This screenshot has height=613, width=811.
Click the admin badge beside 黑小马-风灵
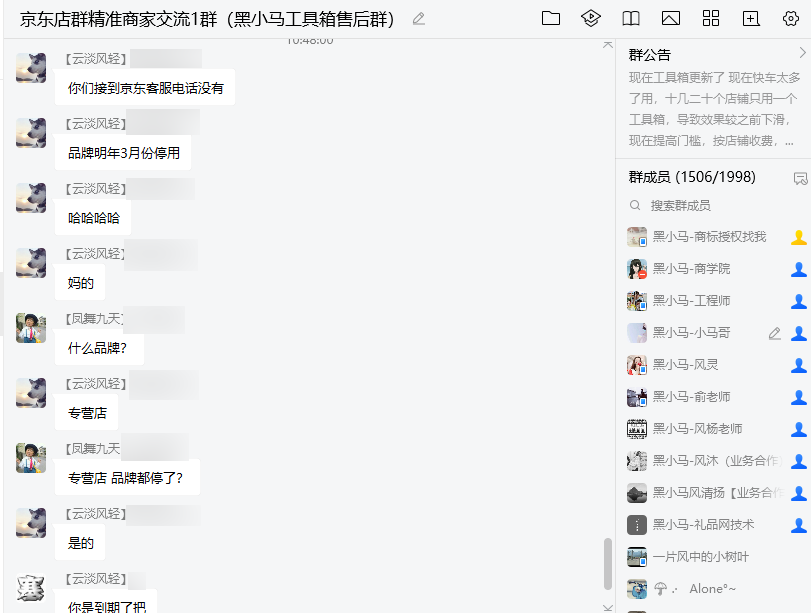coord(799,366)
